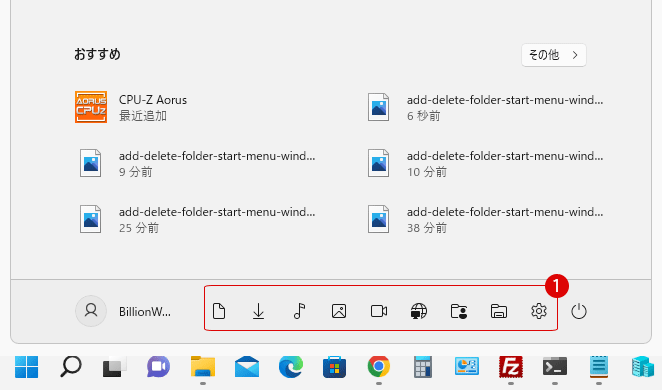Open the Videos folder icon
This screenshot has height=390, width=662.
(379, 311)
